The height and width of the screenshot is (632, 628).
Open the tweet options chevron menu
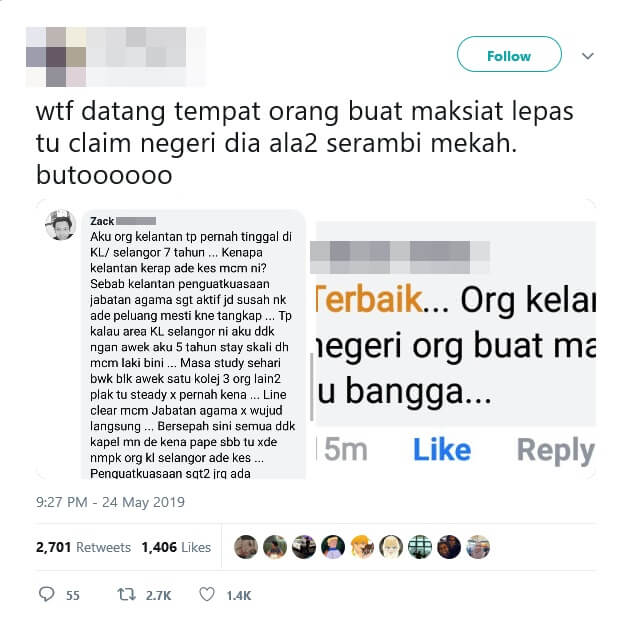click(x=588, y=56)
